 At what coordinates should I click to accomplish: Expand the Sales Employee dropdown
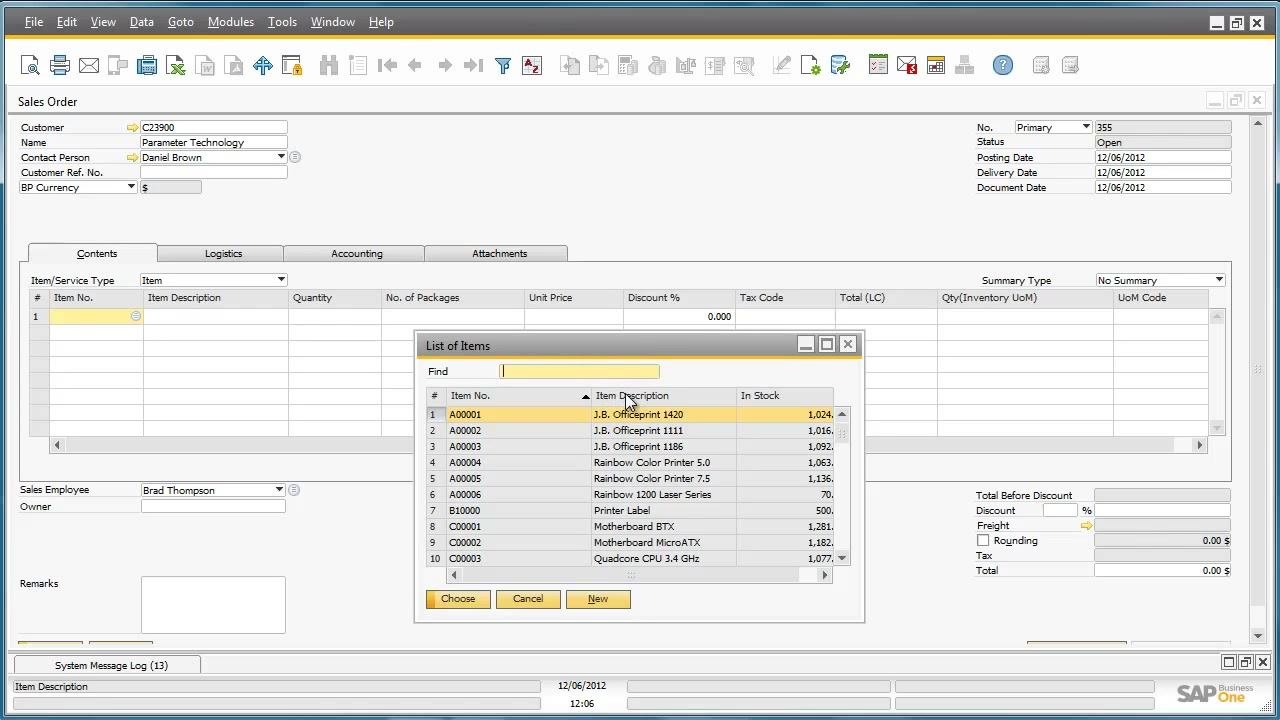279,490
